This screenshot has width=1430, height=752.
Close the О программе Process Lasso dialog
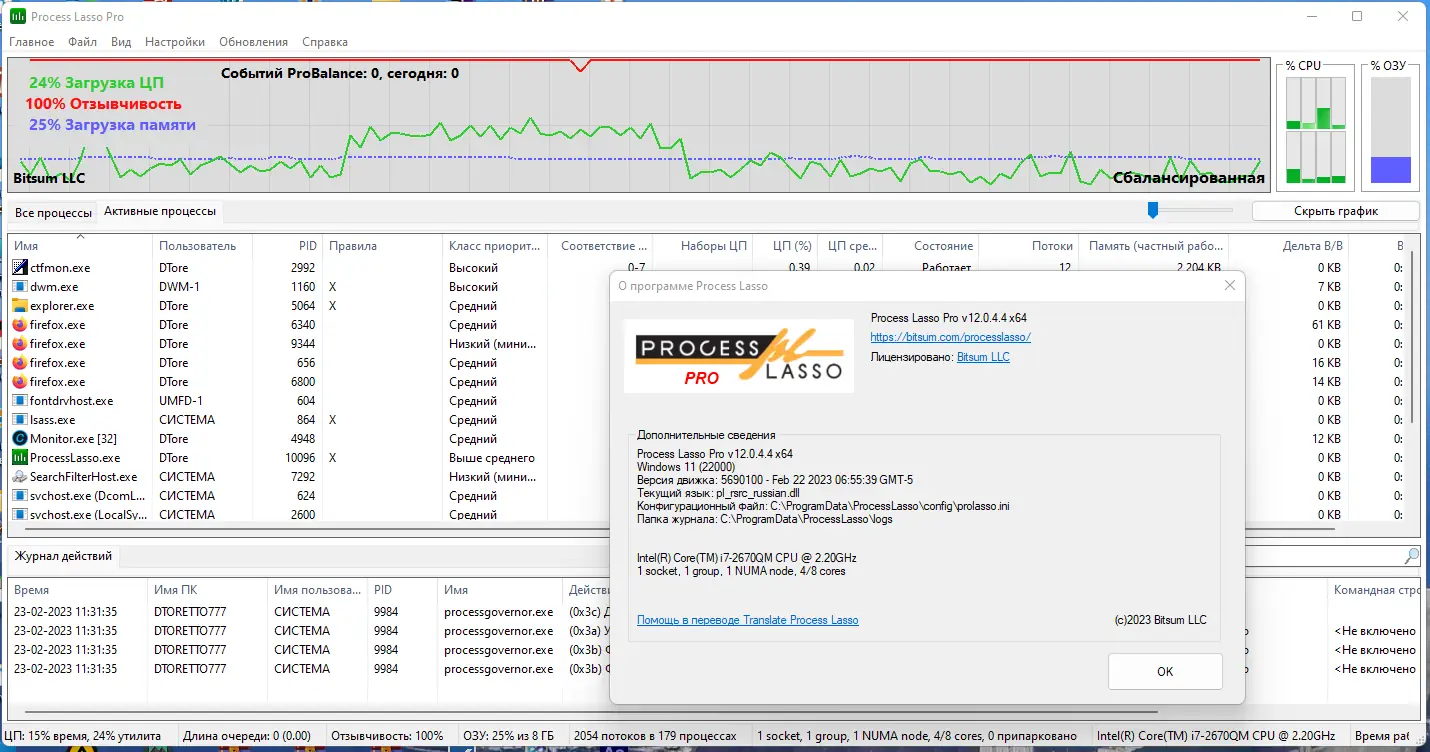(1229, 286)
